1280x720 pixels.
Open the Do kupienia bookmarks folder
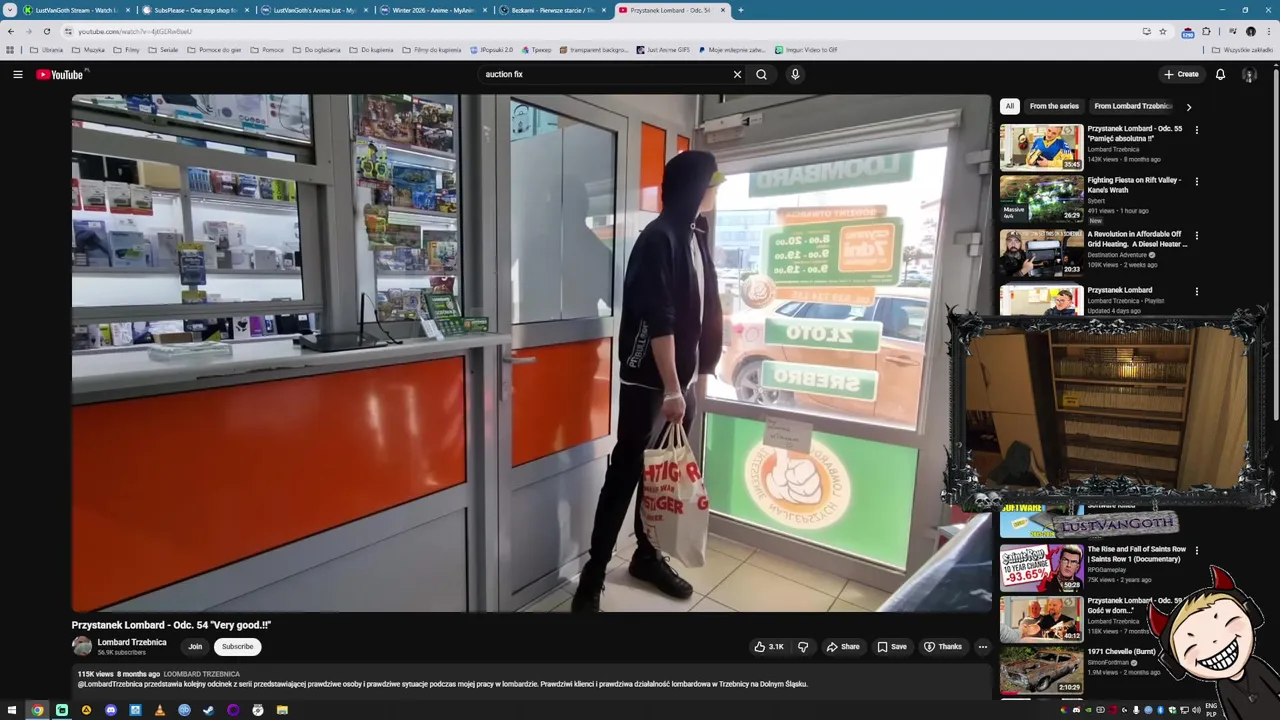[x=371, y=49]
